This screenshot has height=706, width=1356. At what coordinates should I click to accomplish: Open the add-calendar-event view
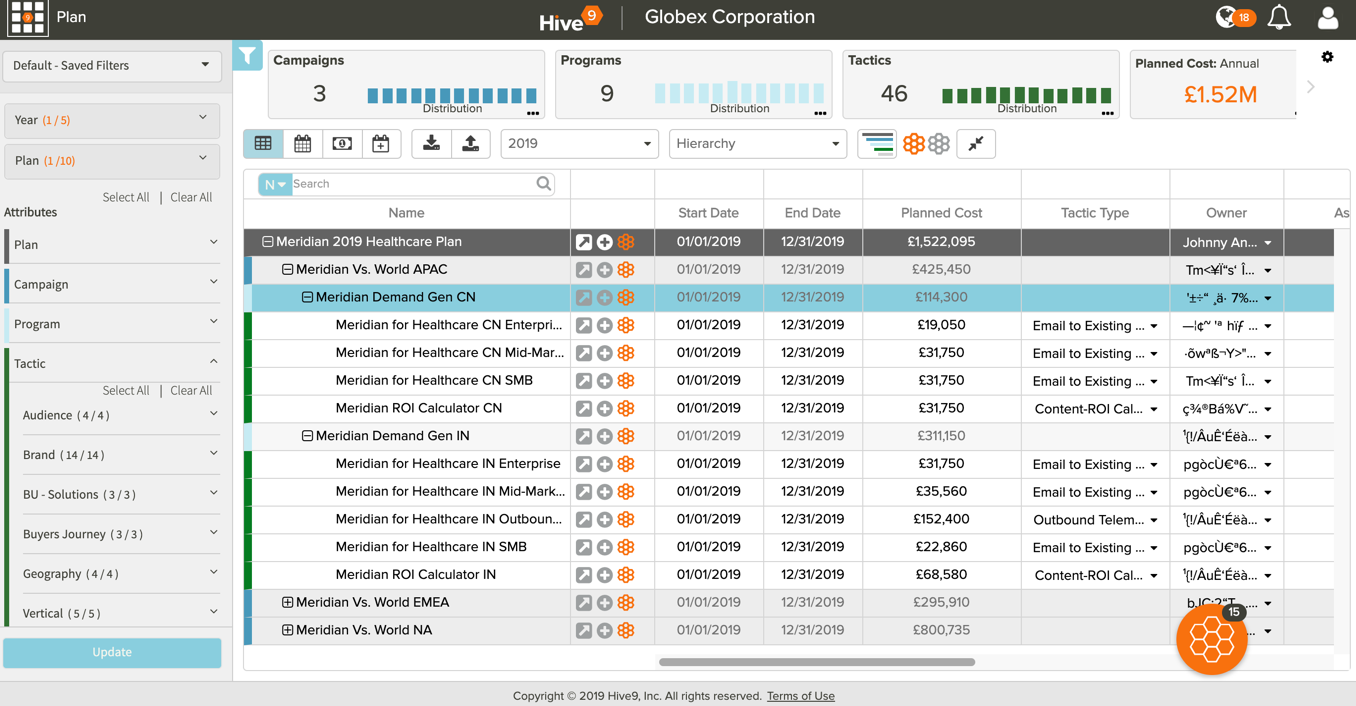[381, 144]
